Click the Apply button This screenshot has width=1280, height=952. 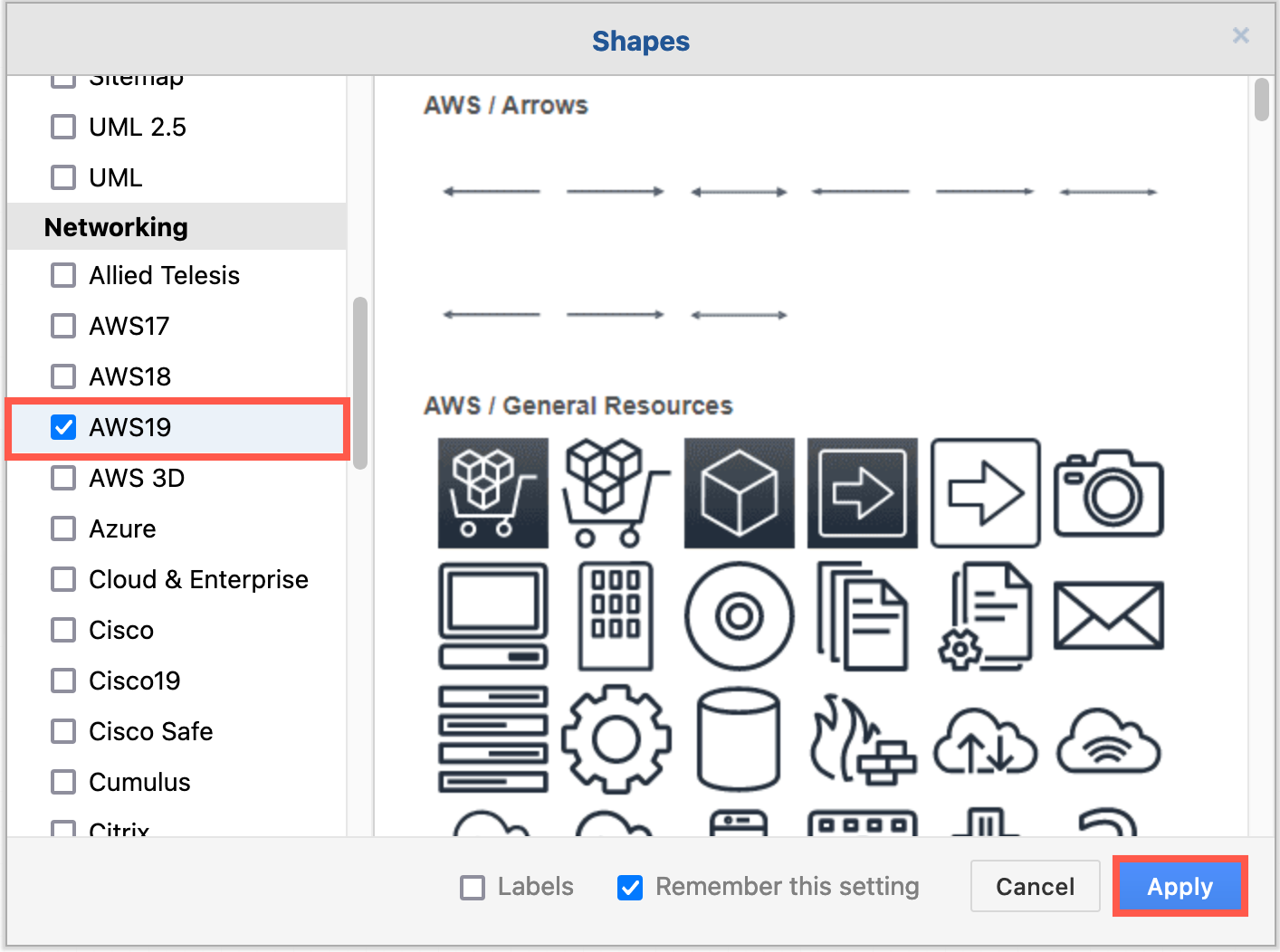tap(1180, 887)
